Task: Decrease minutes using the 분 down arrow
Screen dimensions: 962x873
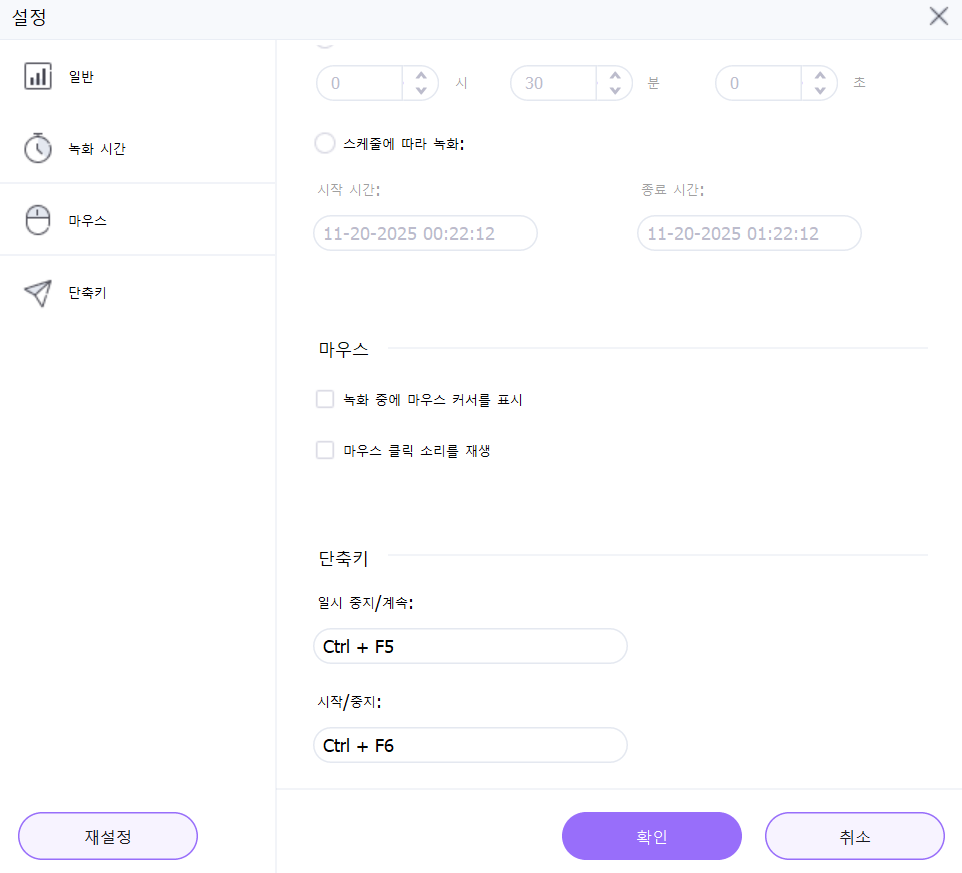Action: click(614, 90)
